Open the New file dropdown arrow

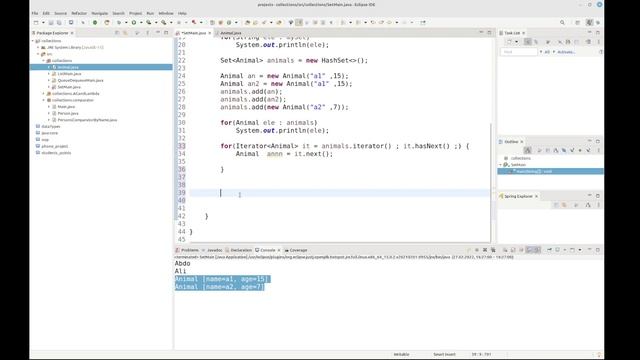coord(43,22)
